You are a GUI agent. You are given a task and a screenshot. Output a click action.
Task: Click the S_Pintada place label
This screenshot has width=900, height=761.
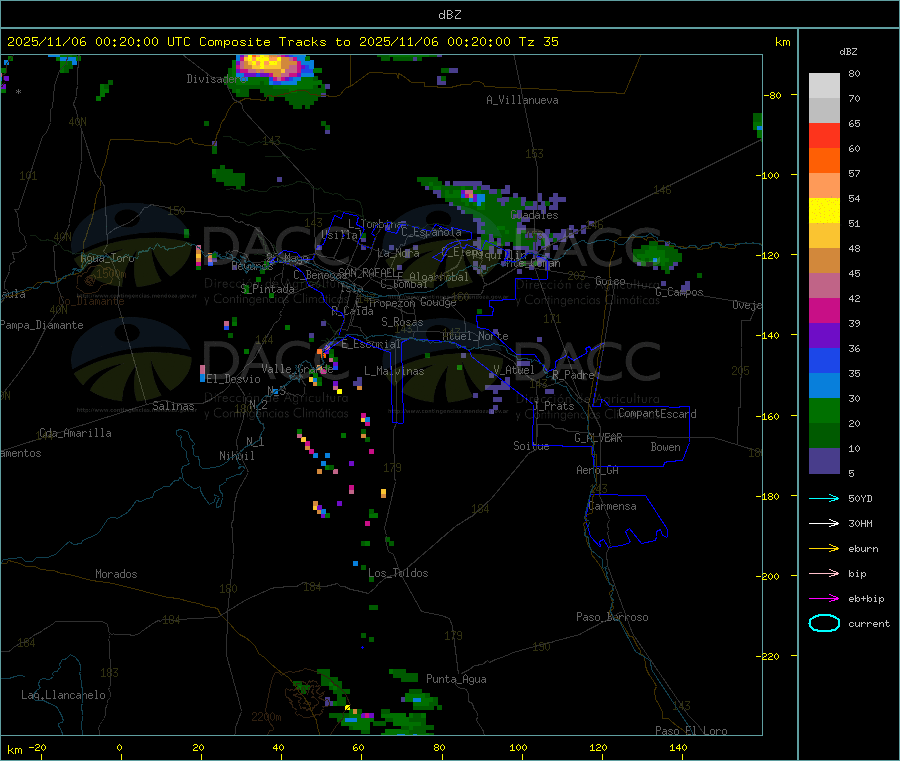tap(267, 289)
